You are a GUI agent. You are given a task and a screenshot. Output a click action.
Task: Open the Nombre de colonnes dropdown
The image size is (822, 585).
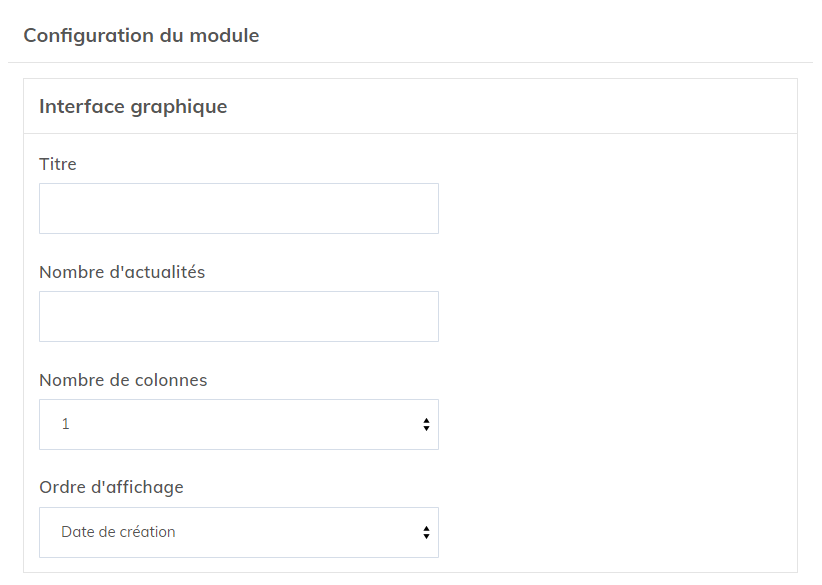(238, 424)
